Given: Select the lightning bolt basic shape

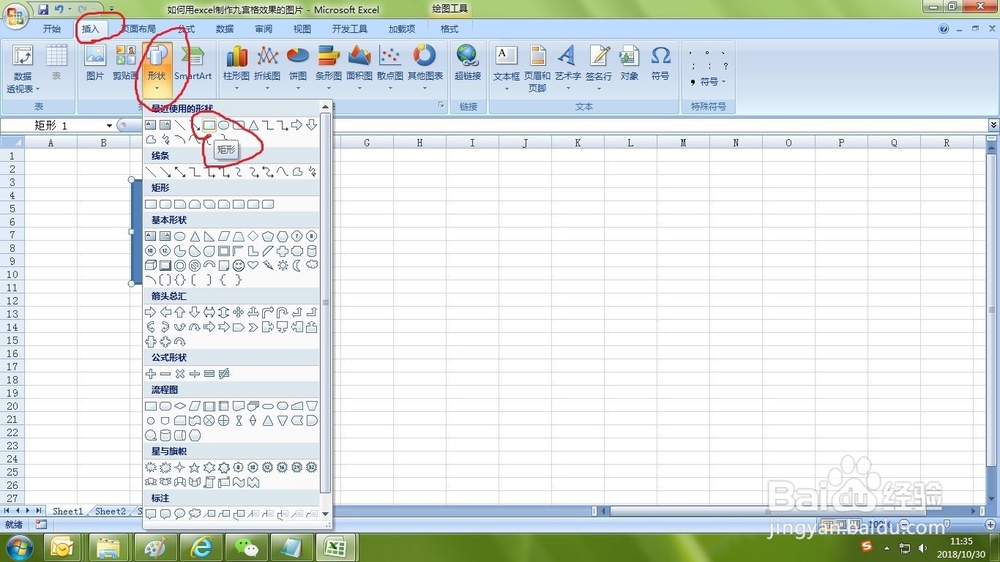Looking at the screenshot, I should (268, 265).
